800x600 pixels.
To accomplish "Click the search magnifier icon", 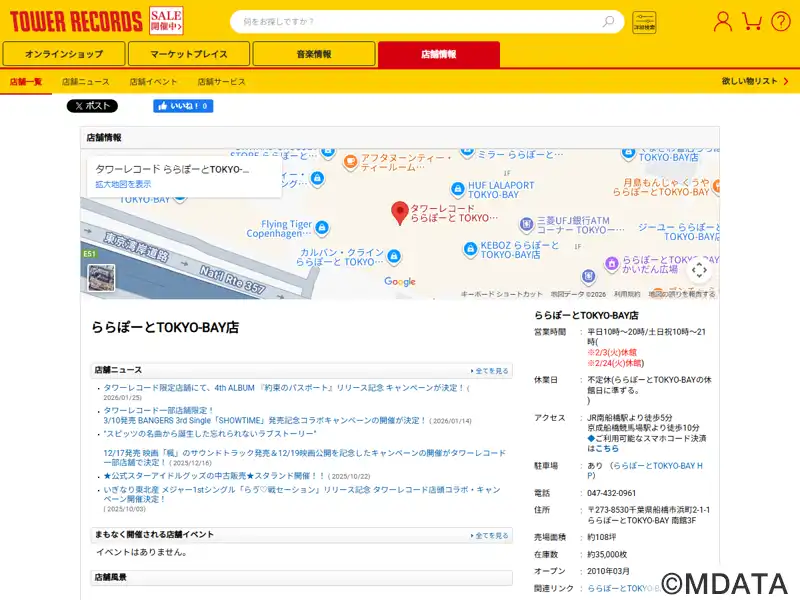I will pyautogui.click(x=608, y=21).
